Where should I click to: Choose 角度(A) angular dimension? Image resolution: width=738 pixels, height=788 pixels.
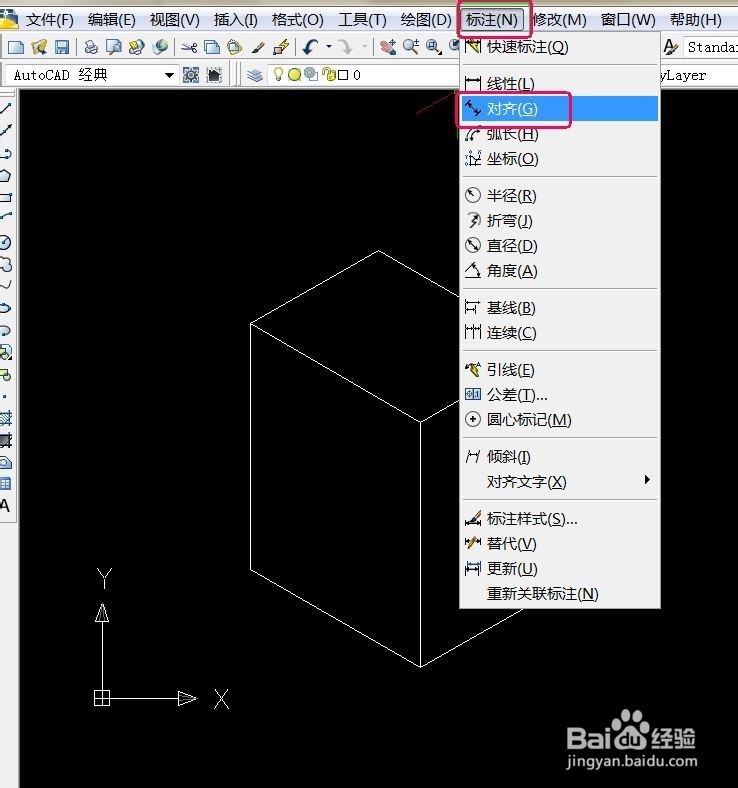(x=560, y=271)
